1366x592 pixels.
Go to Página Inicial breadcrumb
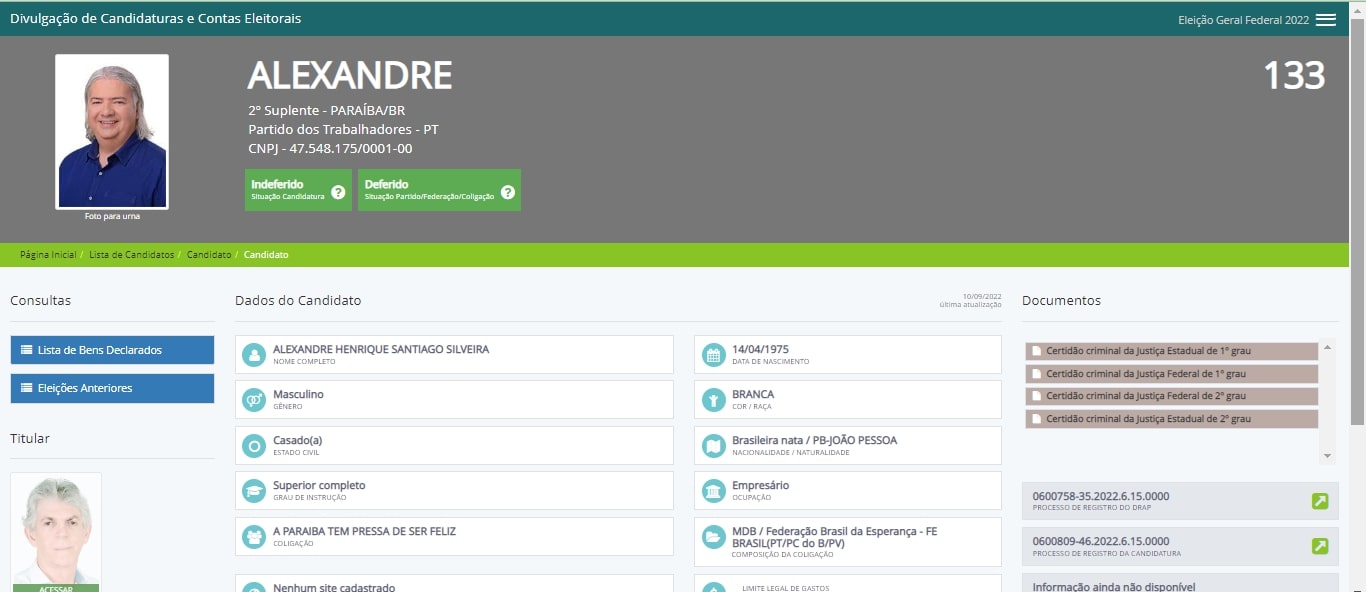(x=48, y=255)
